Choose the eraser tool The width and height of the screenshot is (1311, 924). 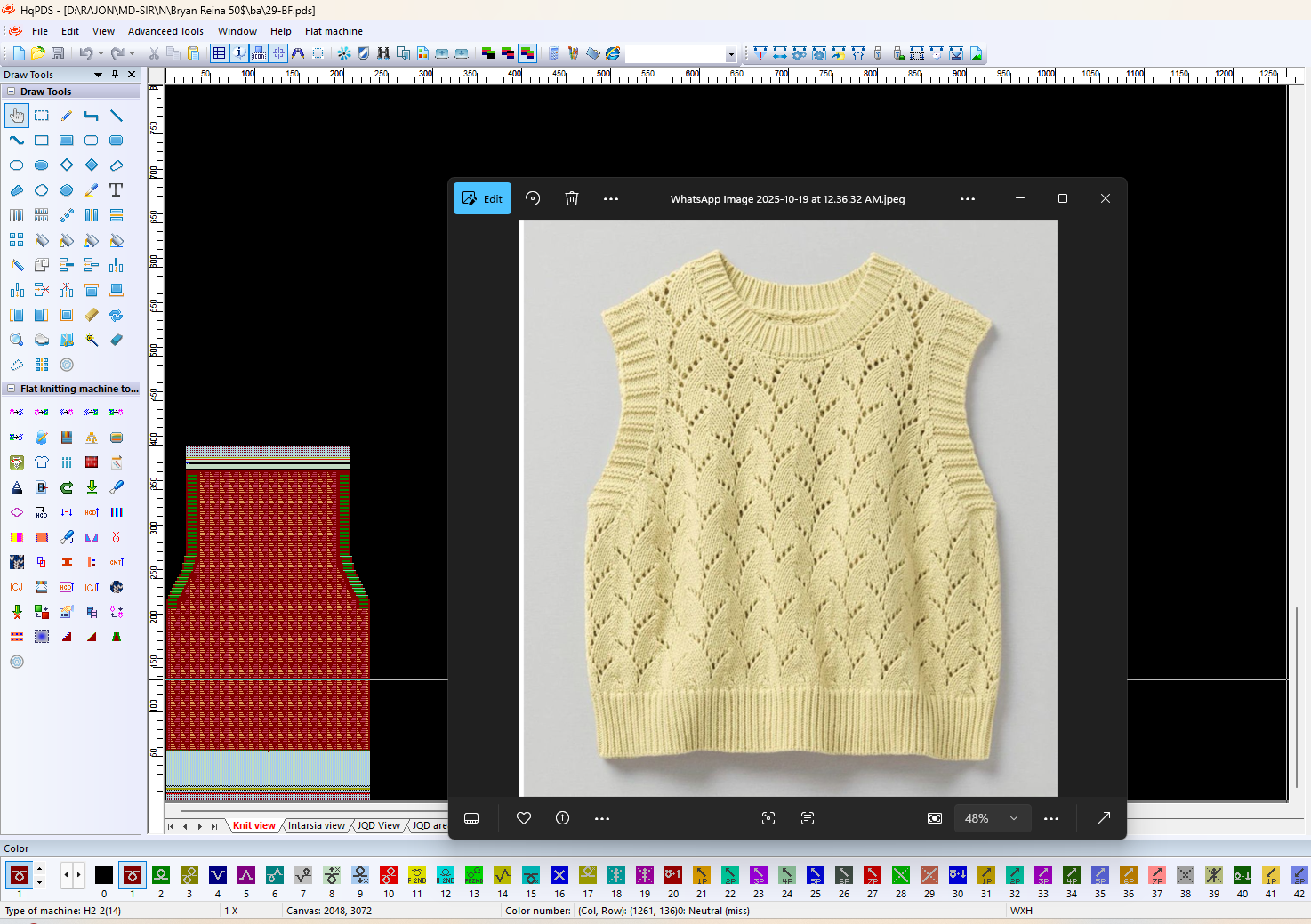[x=117, y=340]
